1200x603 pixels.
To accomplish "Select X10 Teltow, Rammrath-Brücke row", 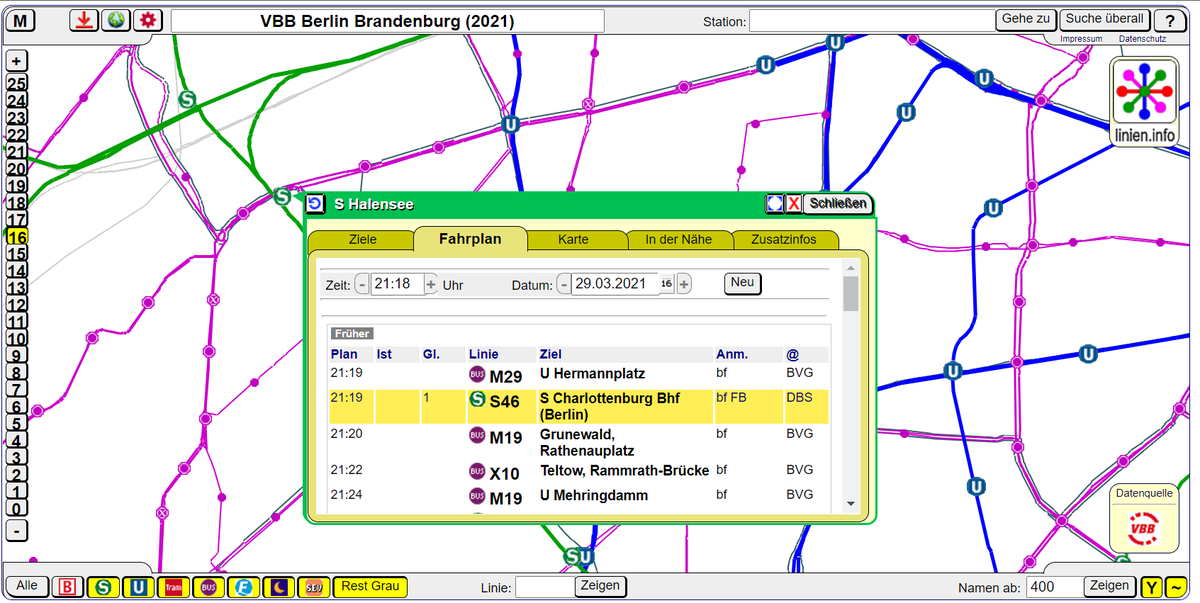I will pyautogui.click(x=579, y=472).
